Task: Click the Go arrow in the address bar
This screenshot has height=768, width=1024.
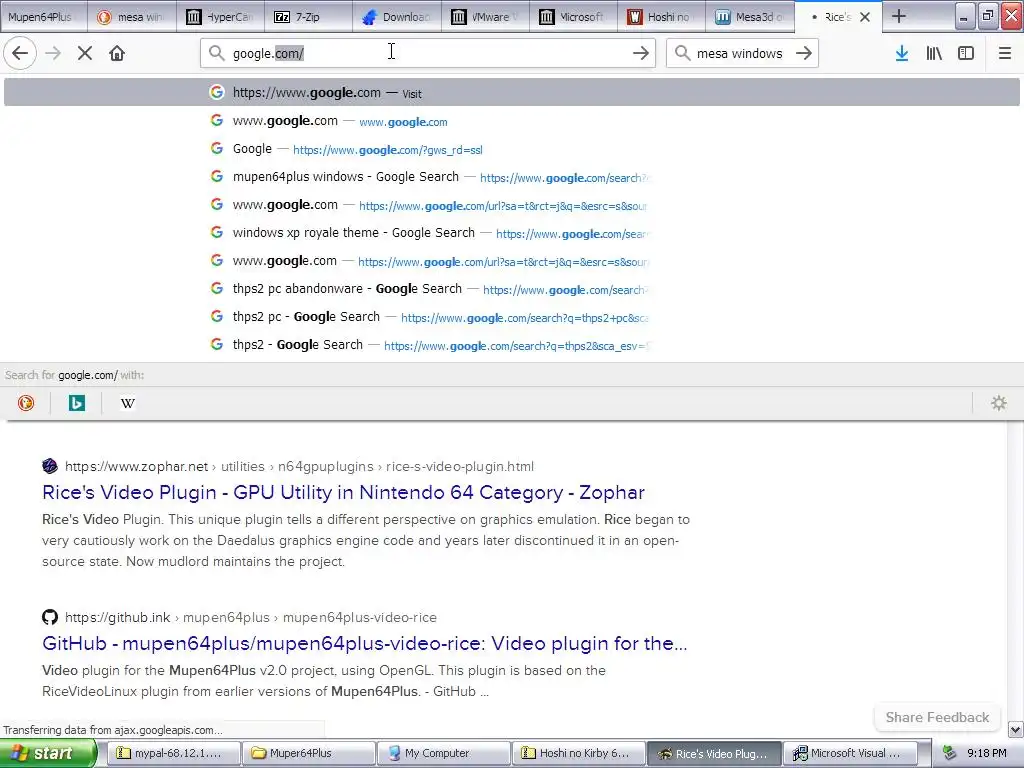Action: click(x=641, y=54)
